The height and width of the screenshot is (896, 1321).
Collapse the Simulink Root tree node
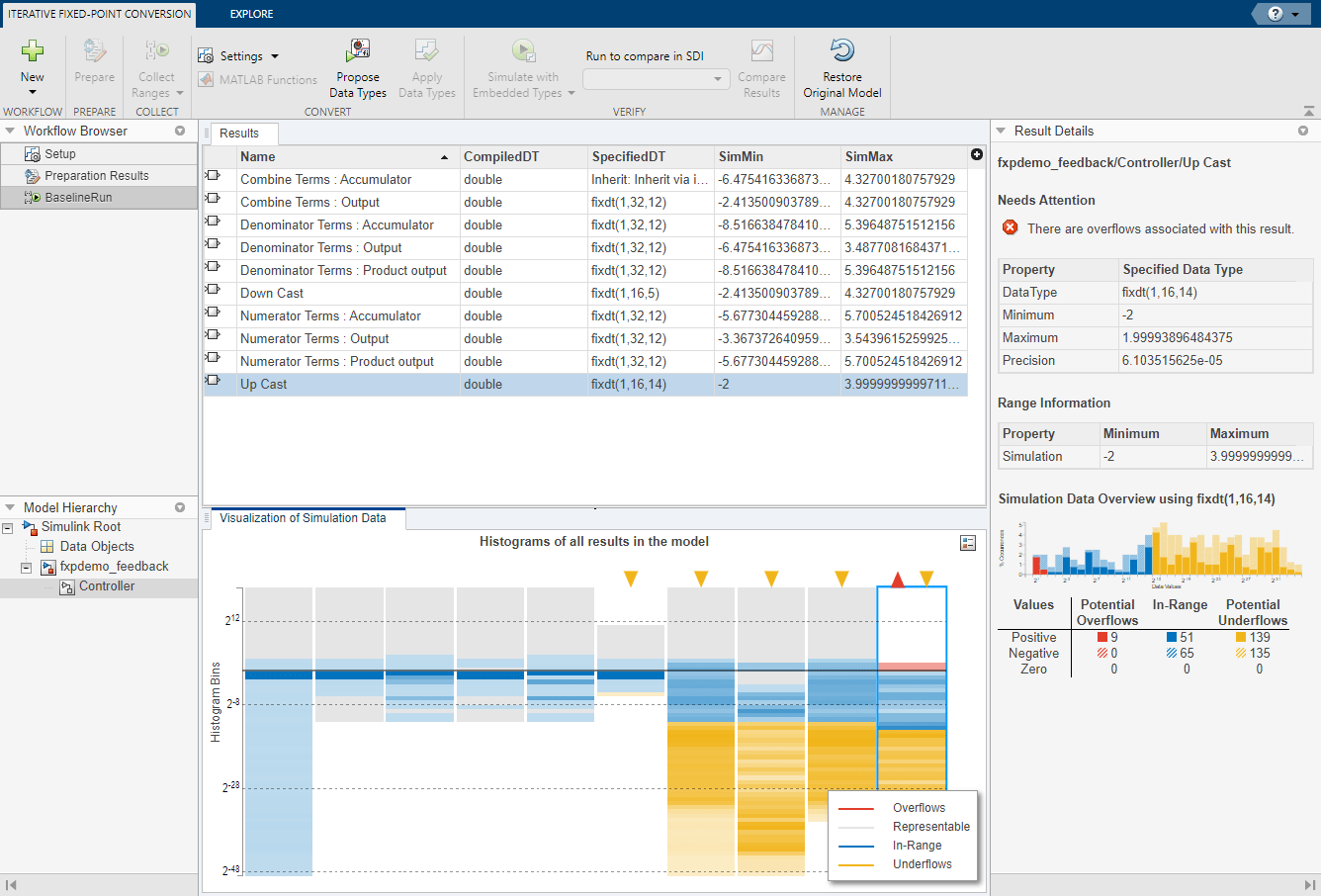click(7, 528)
